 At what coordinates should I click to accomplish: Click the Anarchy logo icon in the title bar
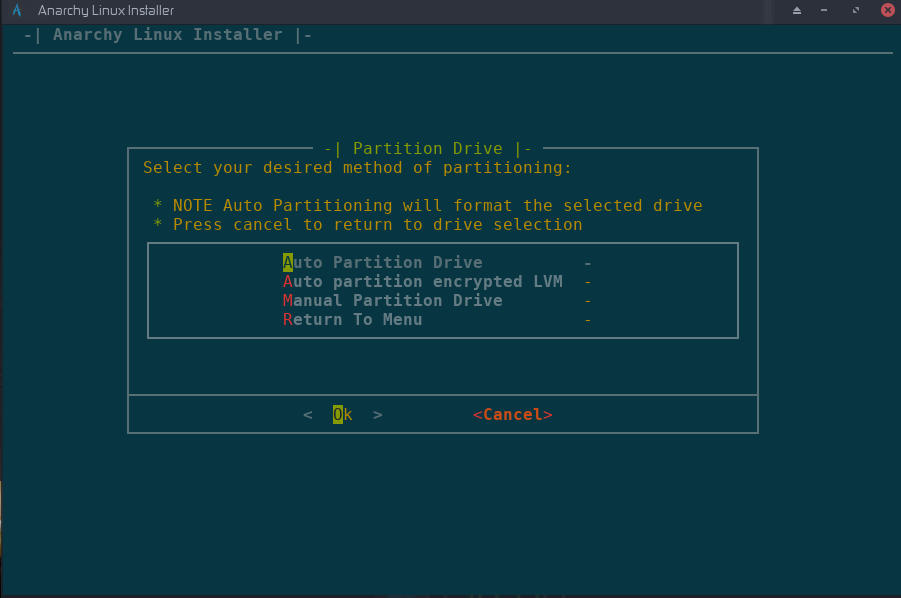pyautogui.click(x=16, y=10)
